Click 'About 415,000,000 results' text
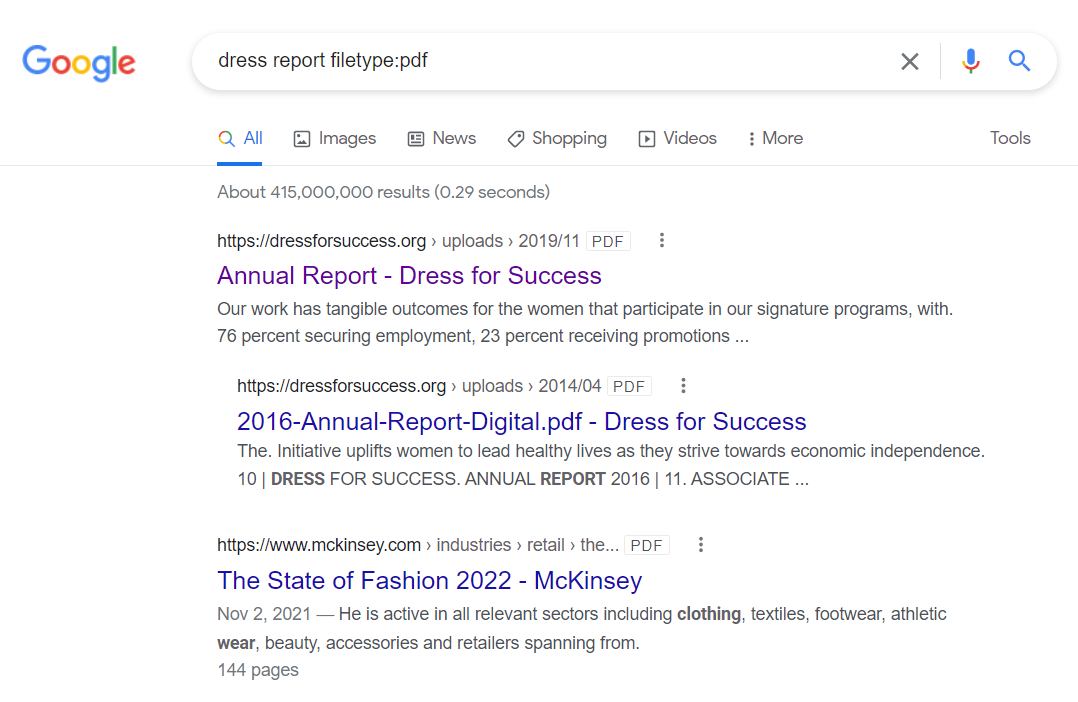 point(323,192)
